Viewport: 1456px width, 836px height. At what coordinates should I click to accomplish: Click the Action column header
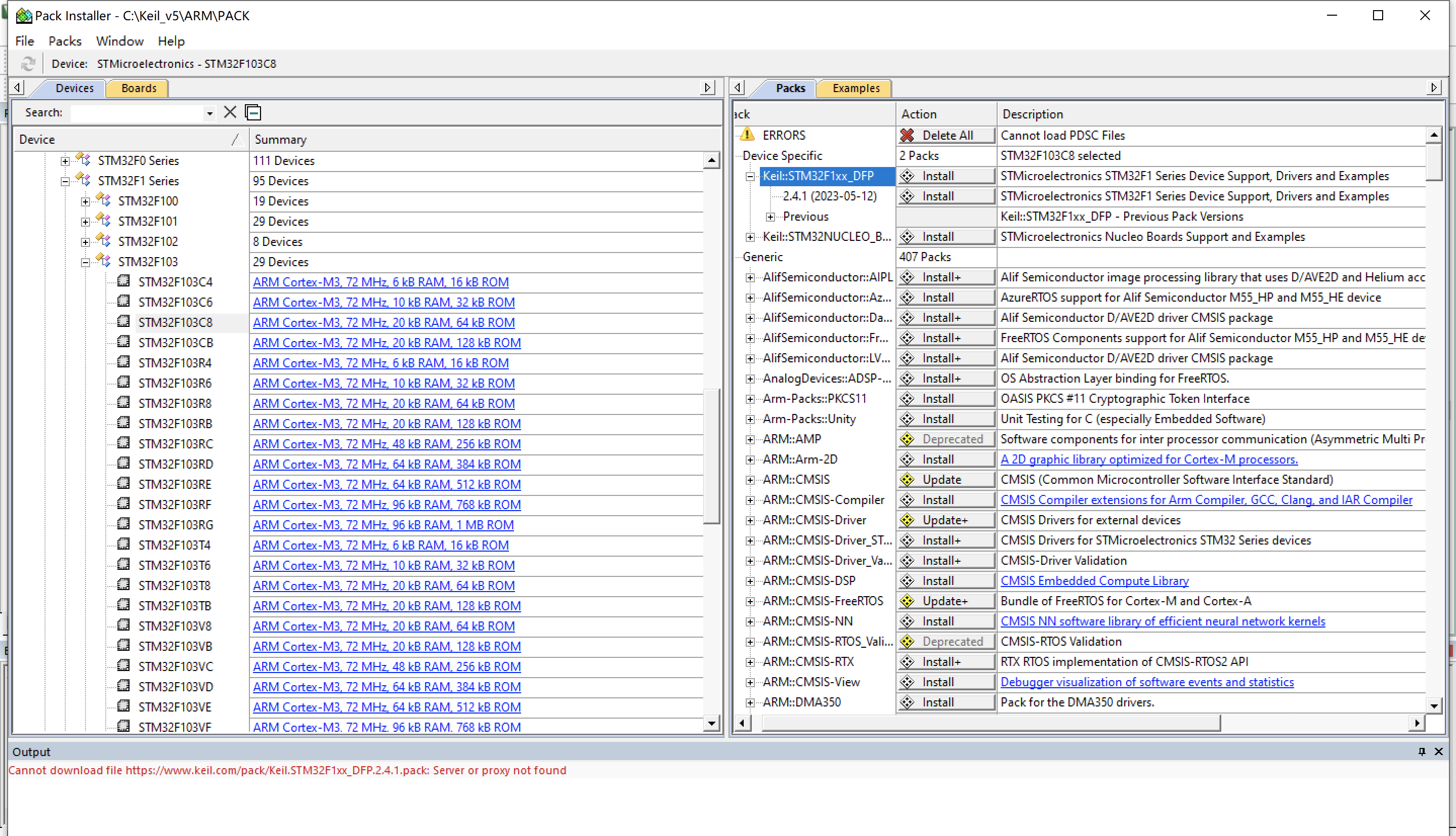click(946, 114)
